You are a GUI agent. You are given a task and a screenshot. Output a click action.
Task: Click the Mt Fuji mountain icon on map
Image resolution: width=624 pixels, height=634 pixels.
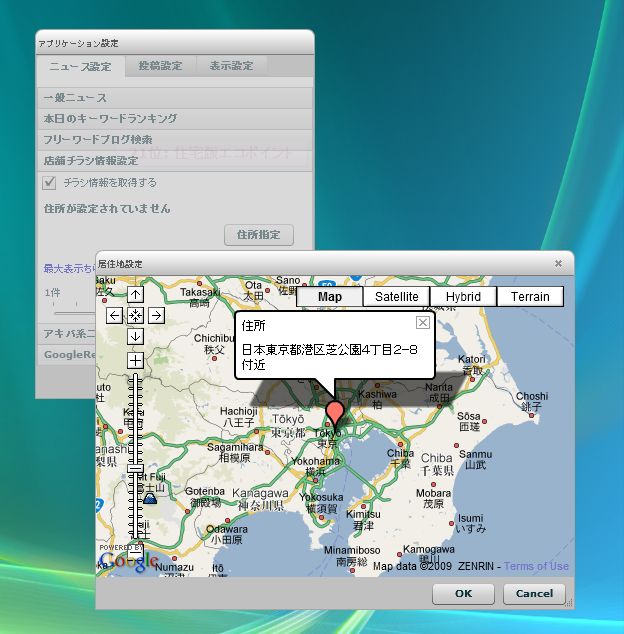[150, 498]
